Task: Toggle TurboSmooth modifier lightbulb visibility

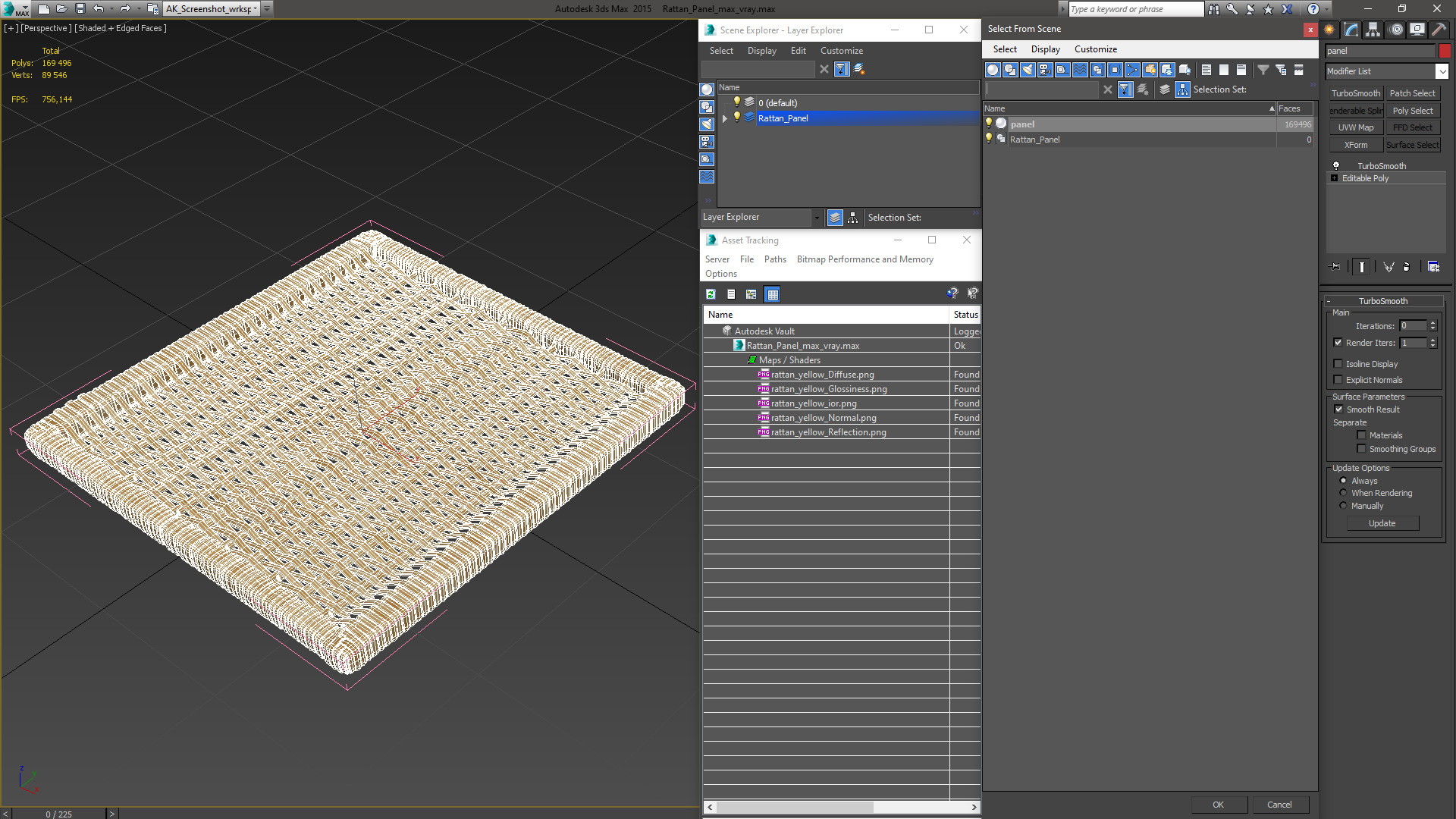Action: (x=1336, y=165)
